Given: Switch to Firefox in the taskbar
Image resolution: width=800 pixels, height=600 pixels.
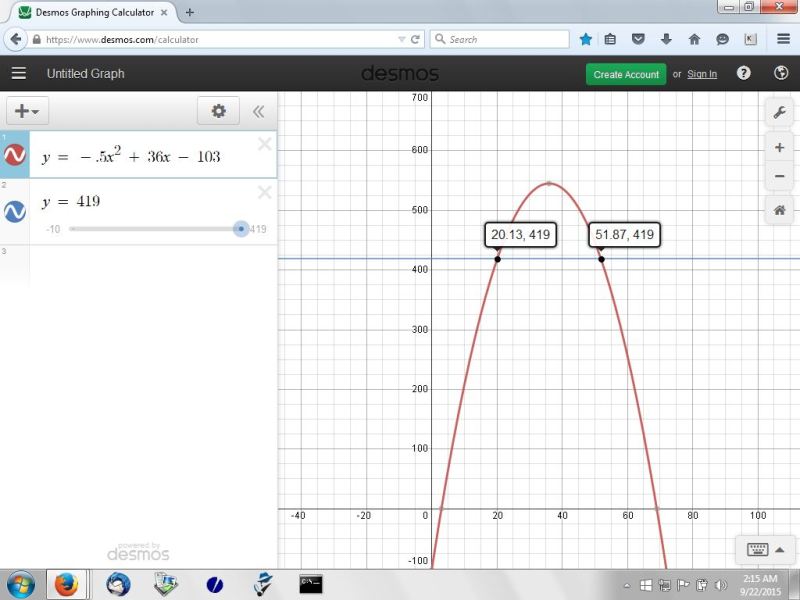Looking at the screenshot, I should tap(67, 585).
